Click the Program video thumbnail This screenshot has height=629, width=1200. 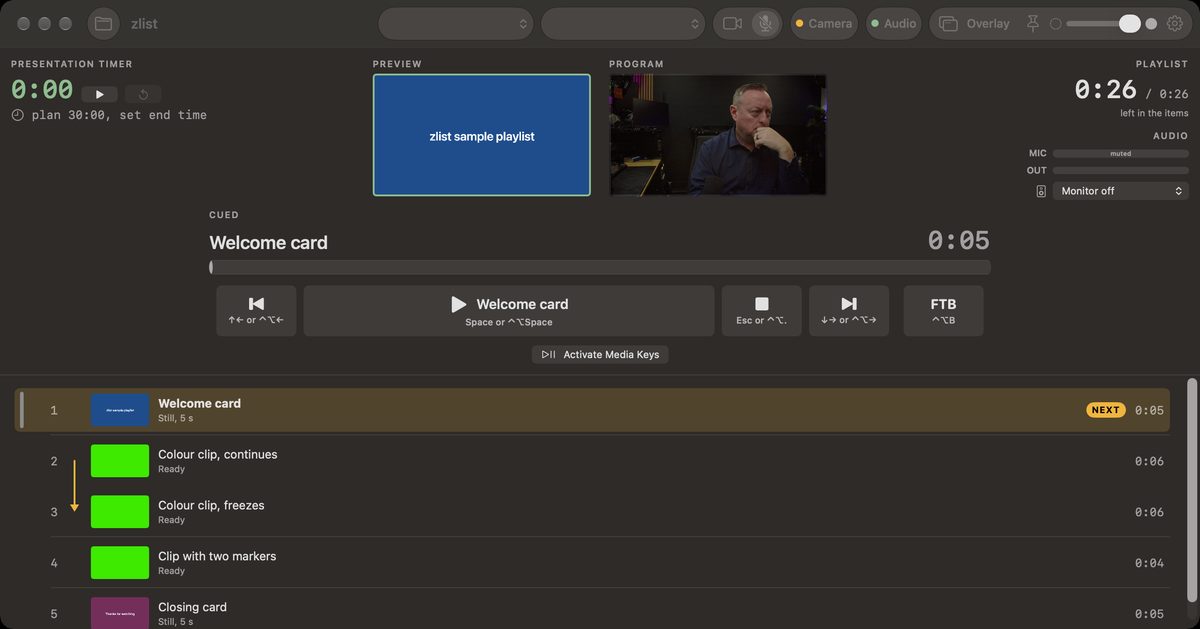coord(718,135)
